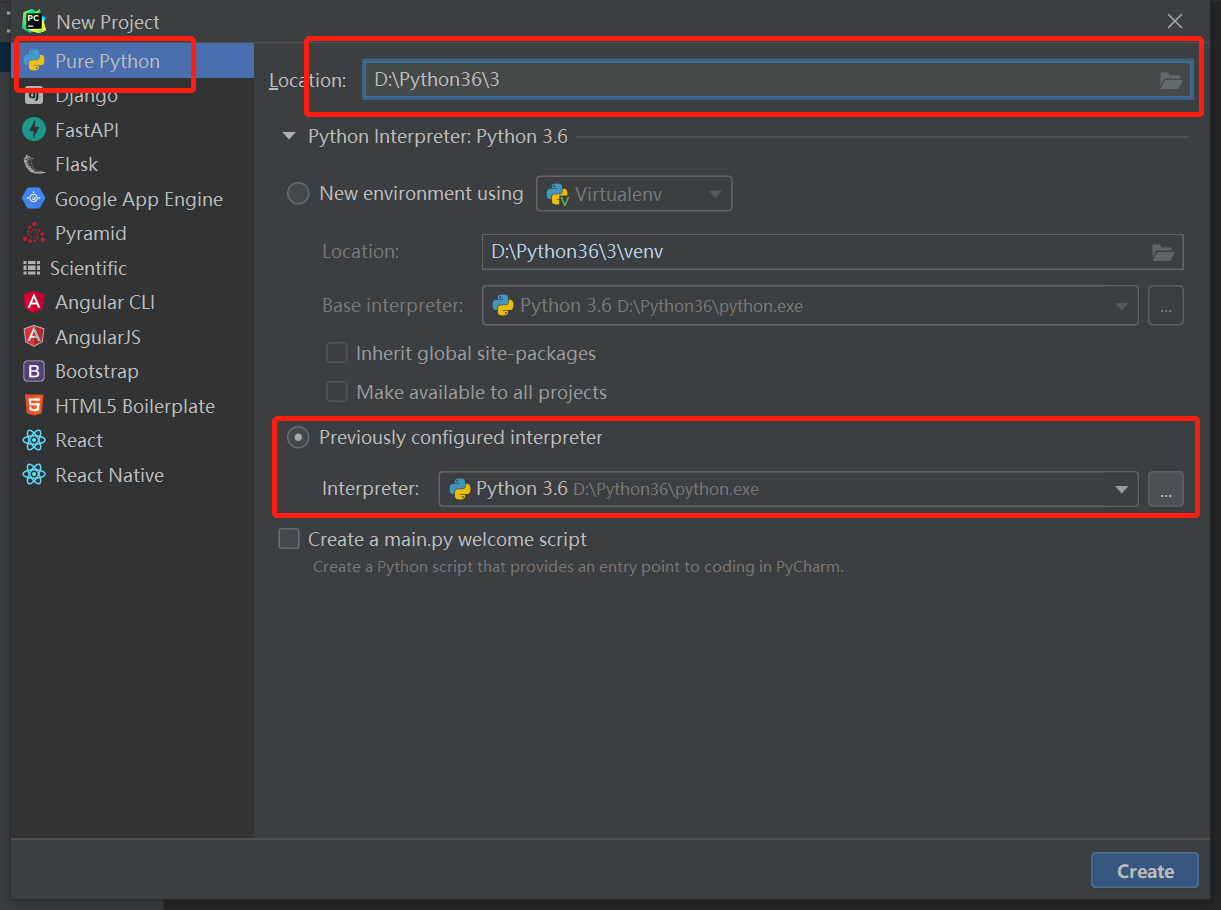The width and height of the screenshot is (1221, 910).
Task: Select Django project type
Action: [x=132, y=96]
